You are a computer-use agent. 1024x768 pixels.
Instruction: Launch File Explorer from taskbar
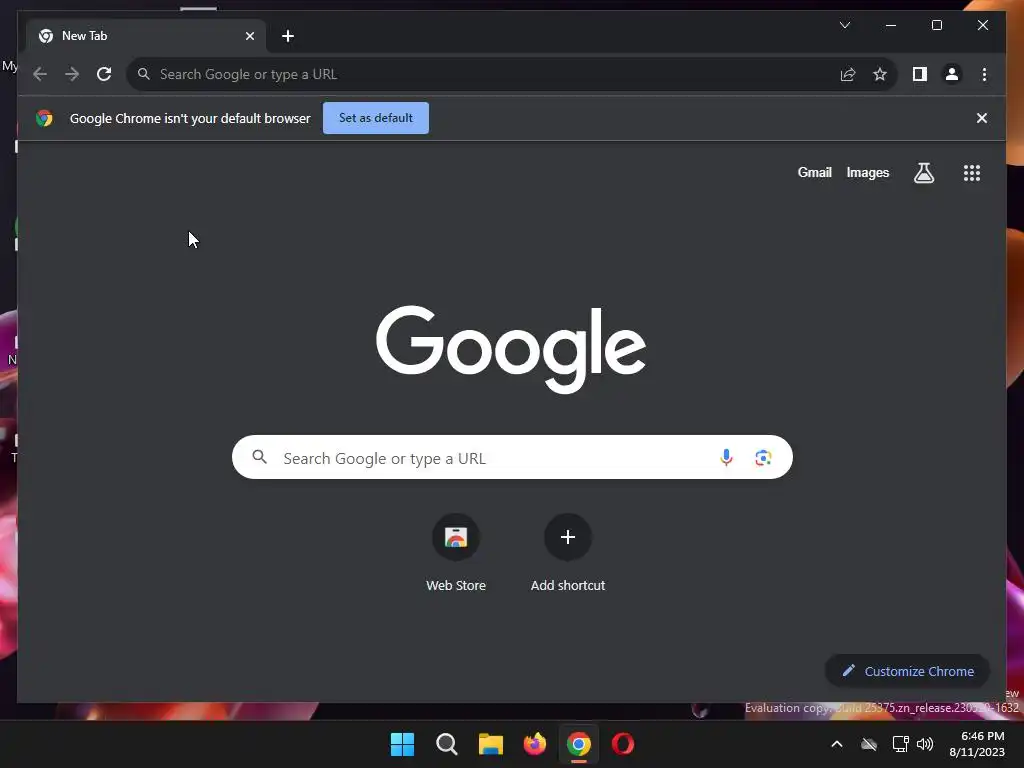tap(490, 744)
